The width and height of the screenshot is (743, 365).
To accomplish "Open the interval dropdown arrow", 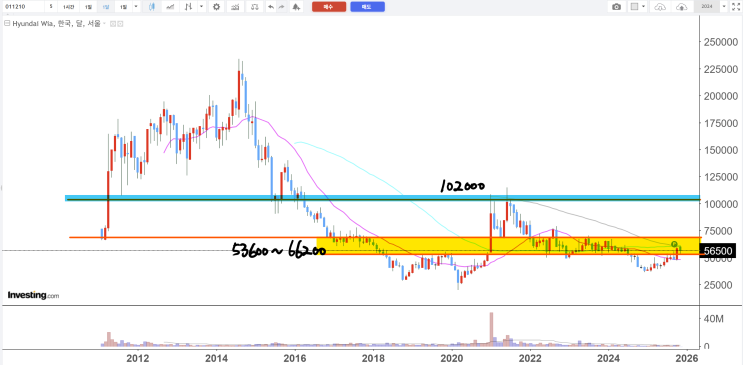I will [x=136, y=7].
